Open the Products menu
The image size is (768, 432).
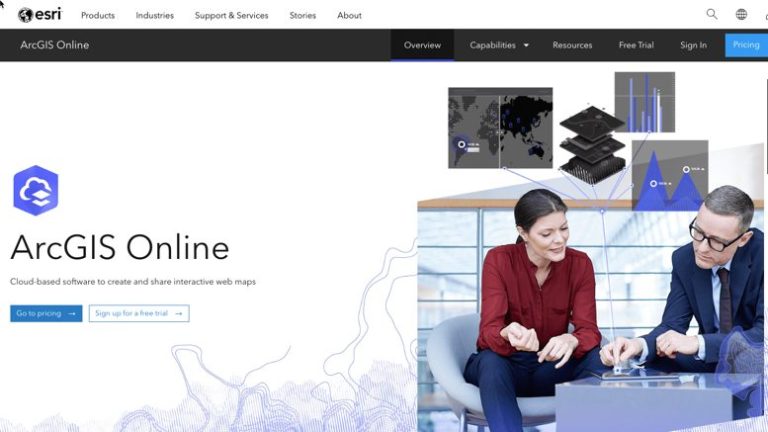98,15
